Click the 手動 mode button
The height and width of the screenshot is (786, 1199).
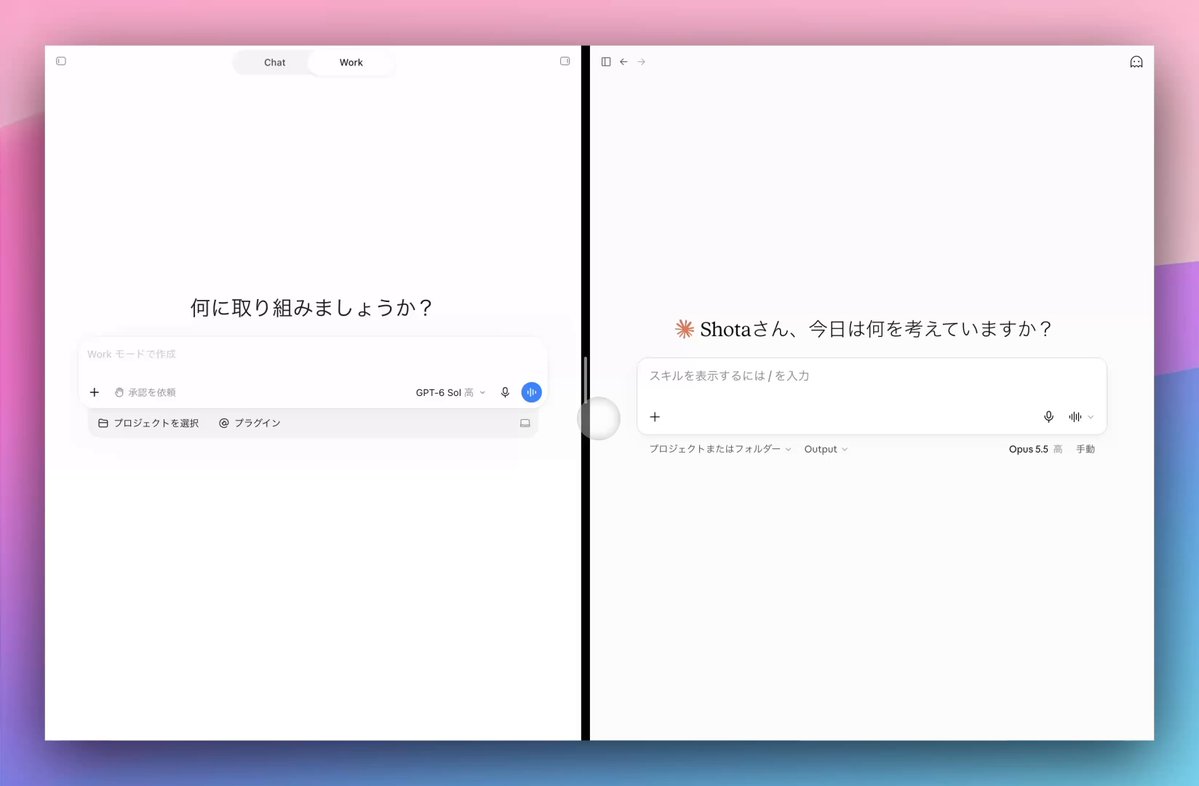click(1085, 449)
